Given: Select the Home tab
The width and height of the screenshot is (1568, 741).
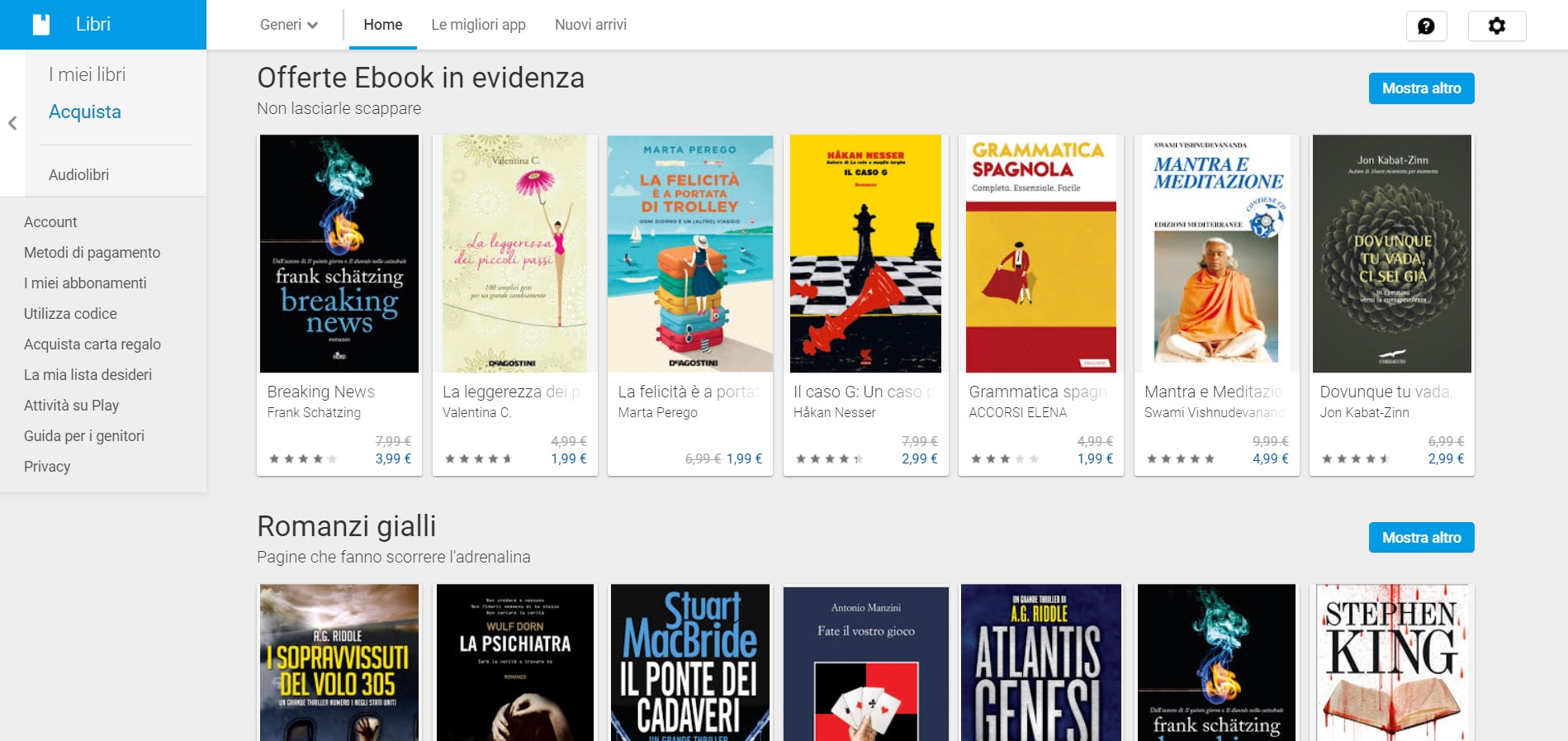Looking at the screenshot, I should coord(383,25).
